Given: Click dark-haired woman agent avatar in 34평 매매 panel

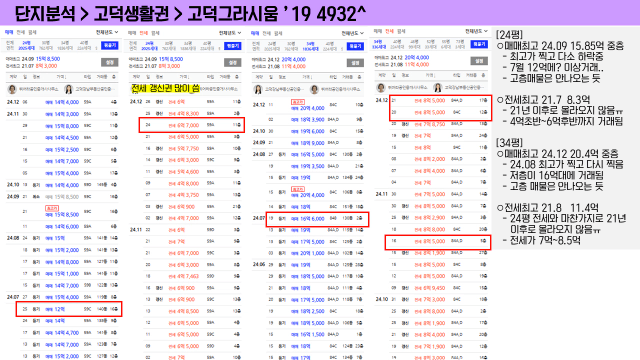Looking at the screenshot, I should 258,89.
